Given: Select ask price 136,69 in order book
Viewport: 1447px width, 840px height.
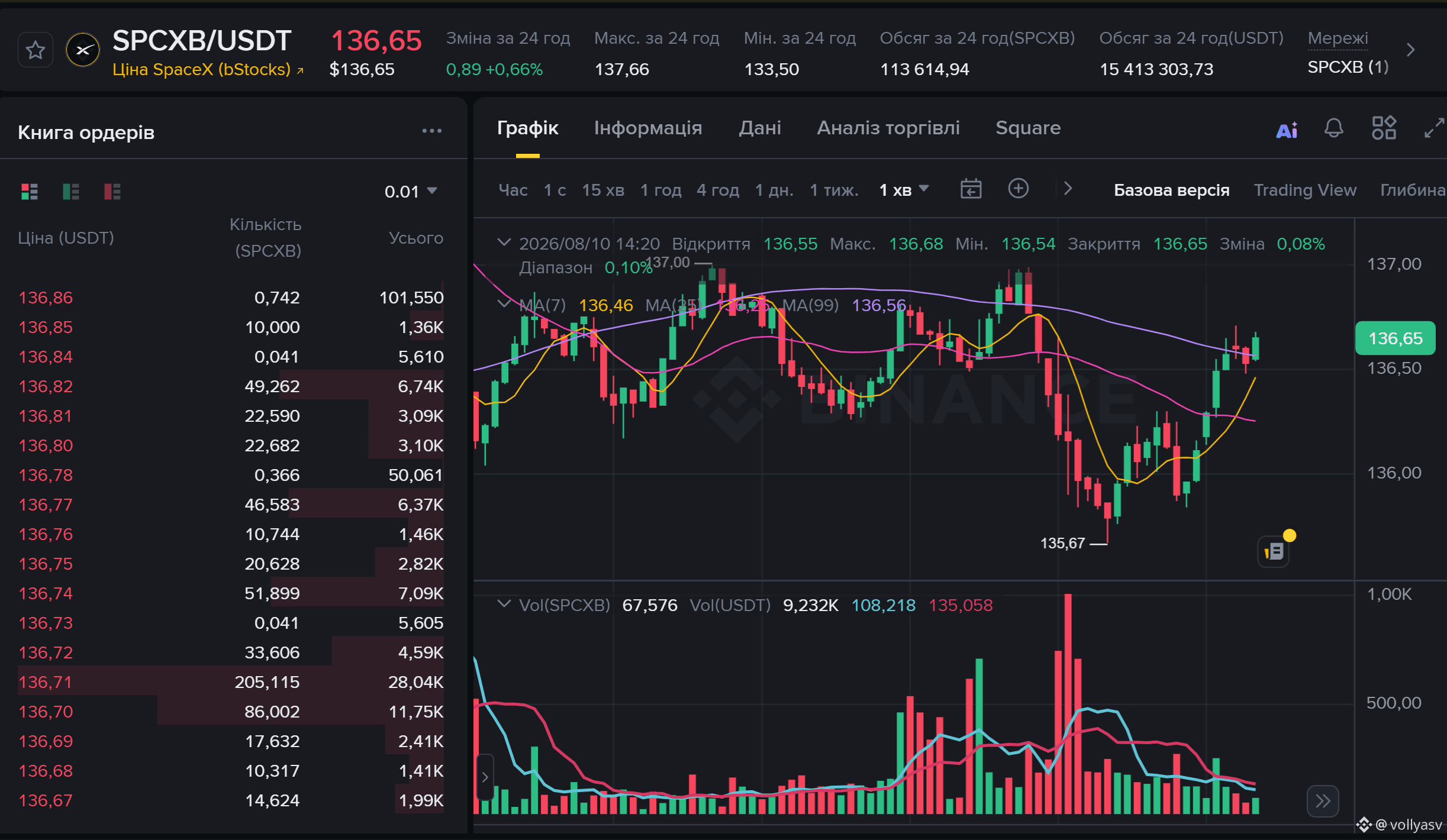Looking at the screenshot, I should click(x=46, y=741).
